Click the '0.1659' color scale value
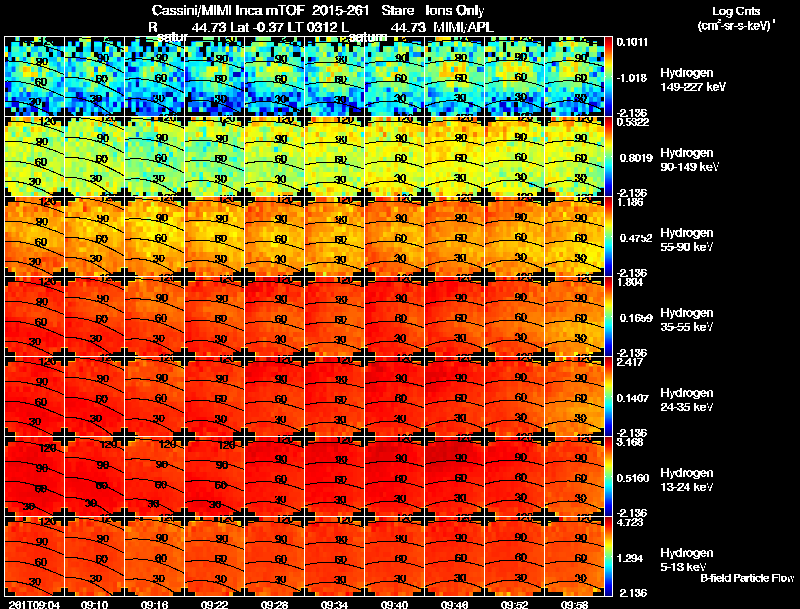The image size is (800, 609). click(636, 318)
